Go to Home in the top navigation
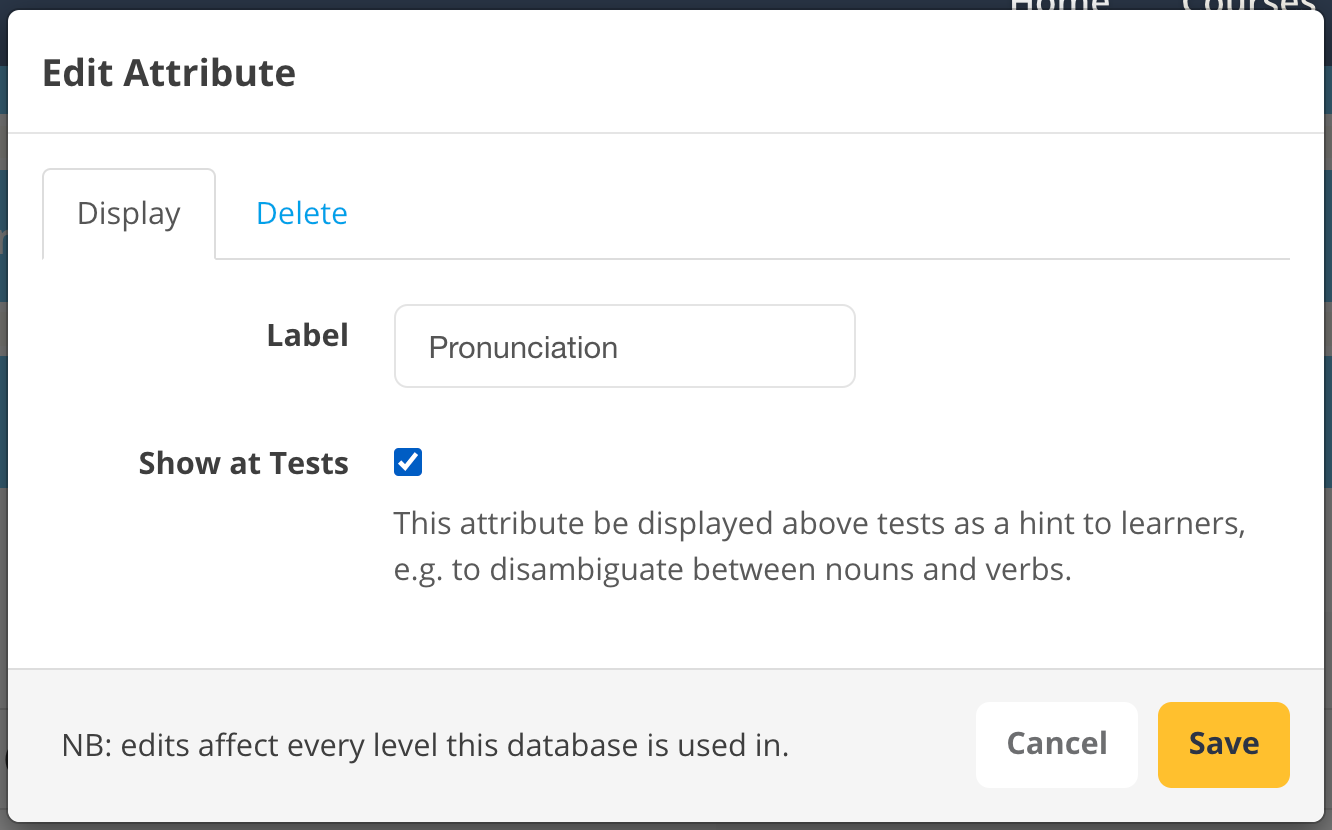 1060,5
